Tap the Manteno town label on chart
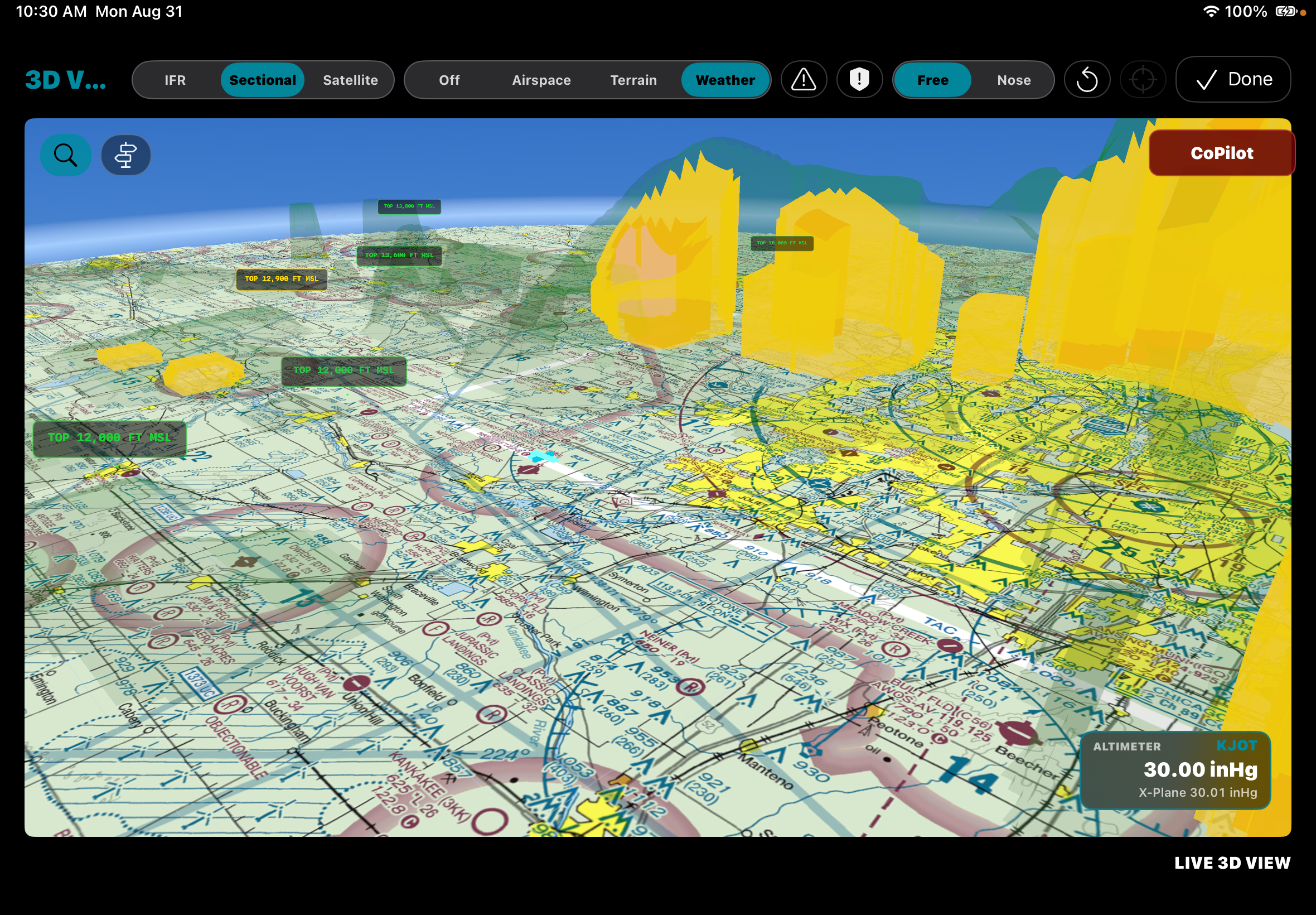The width and height of the screenshot is (1316, 915). (x=766, y=771)
